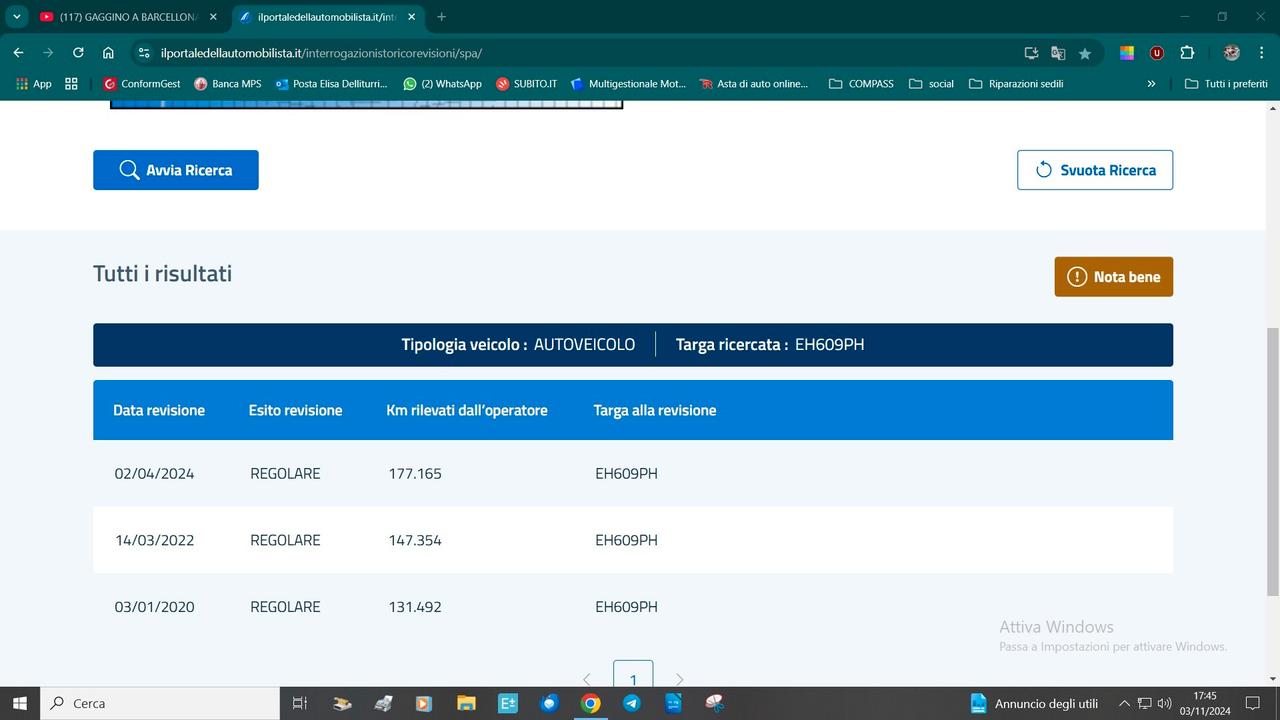Select the ilportaledellautomobilista.it tab
The height and width of the screenshot is (720, 1280).
click(327, 17)
